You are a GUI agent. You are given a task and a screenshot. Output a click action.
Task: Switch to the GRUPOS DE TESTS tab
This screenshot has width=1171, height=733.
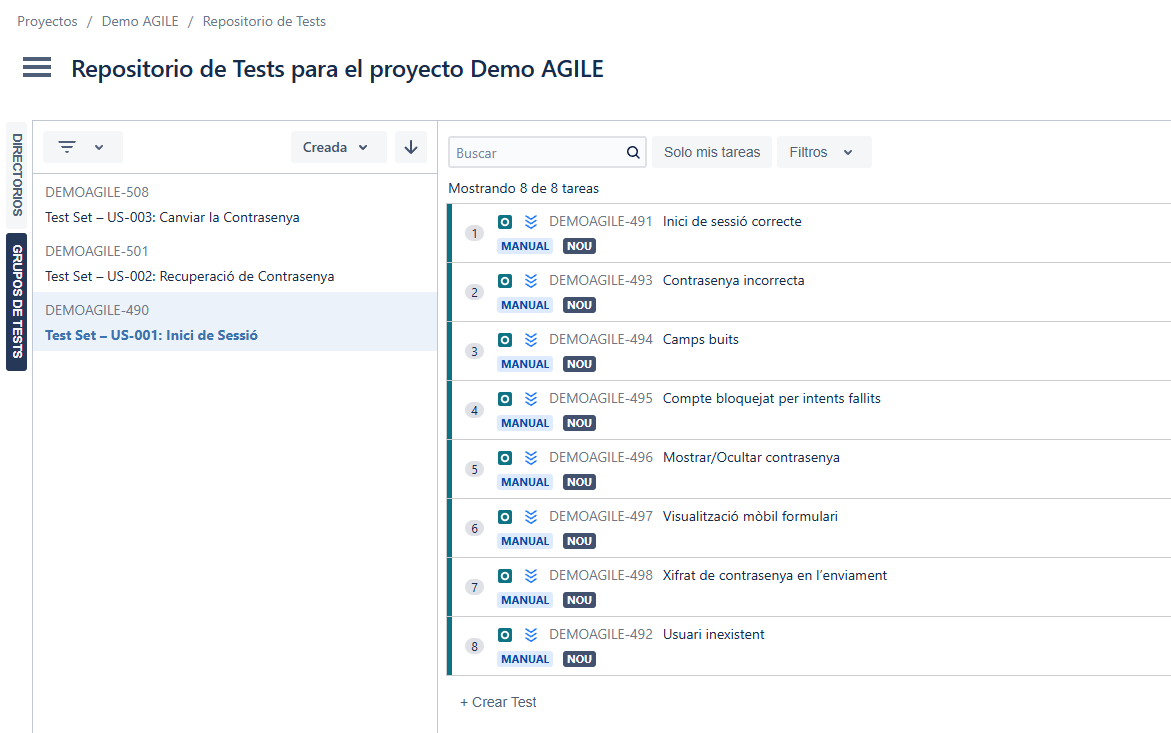pos(16,302)
